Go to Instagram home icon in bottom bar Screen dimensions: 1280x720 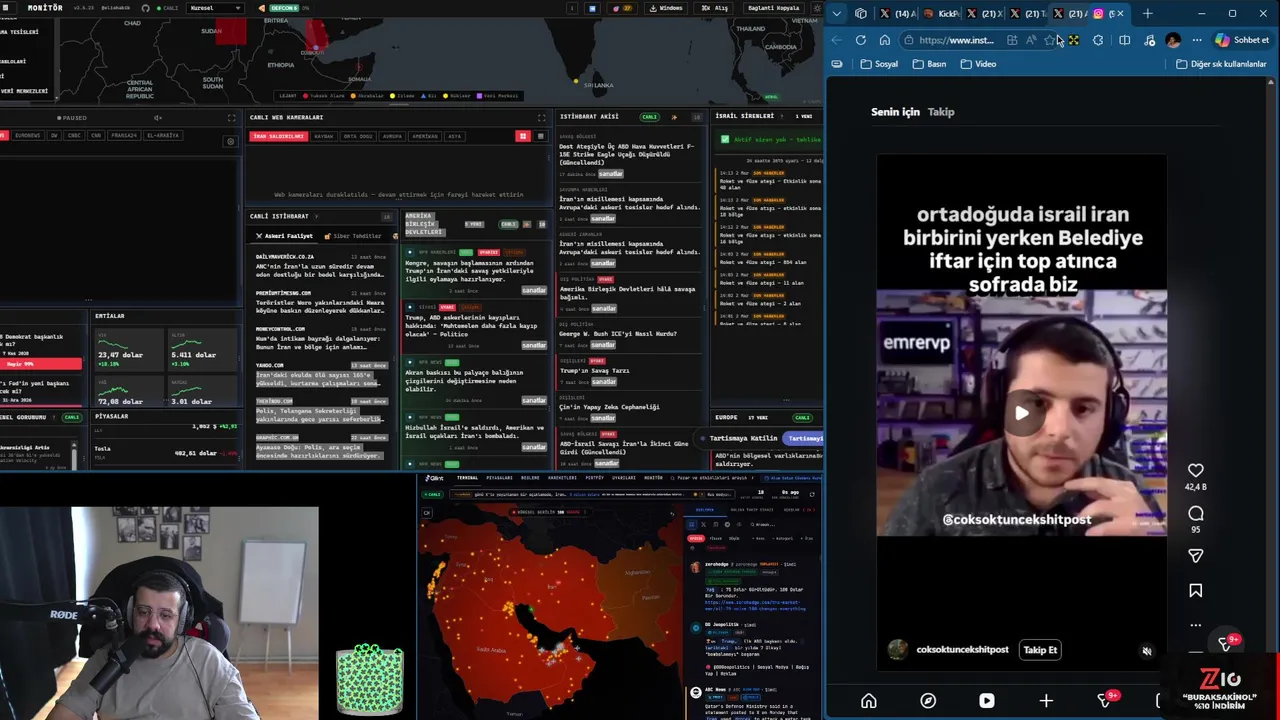[869, 701]
